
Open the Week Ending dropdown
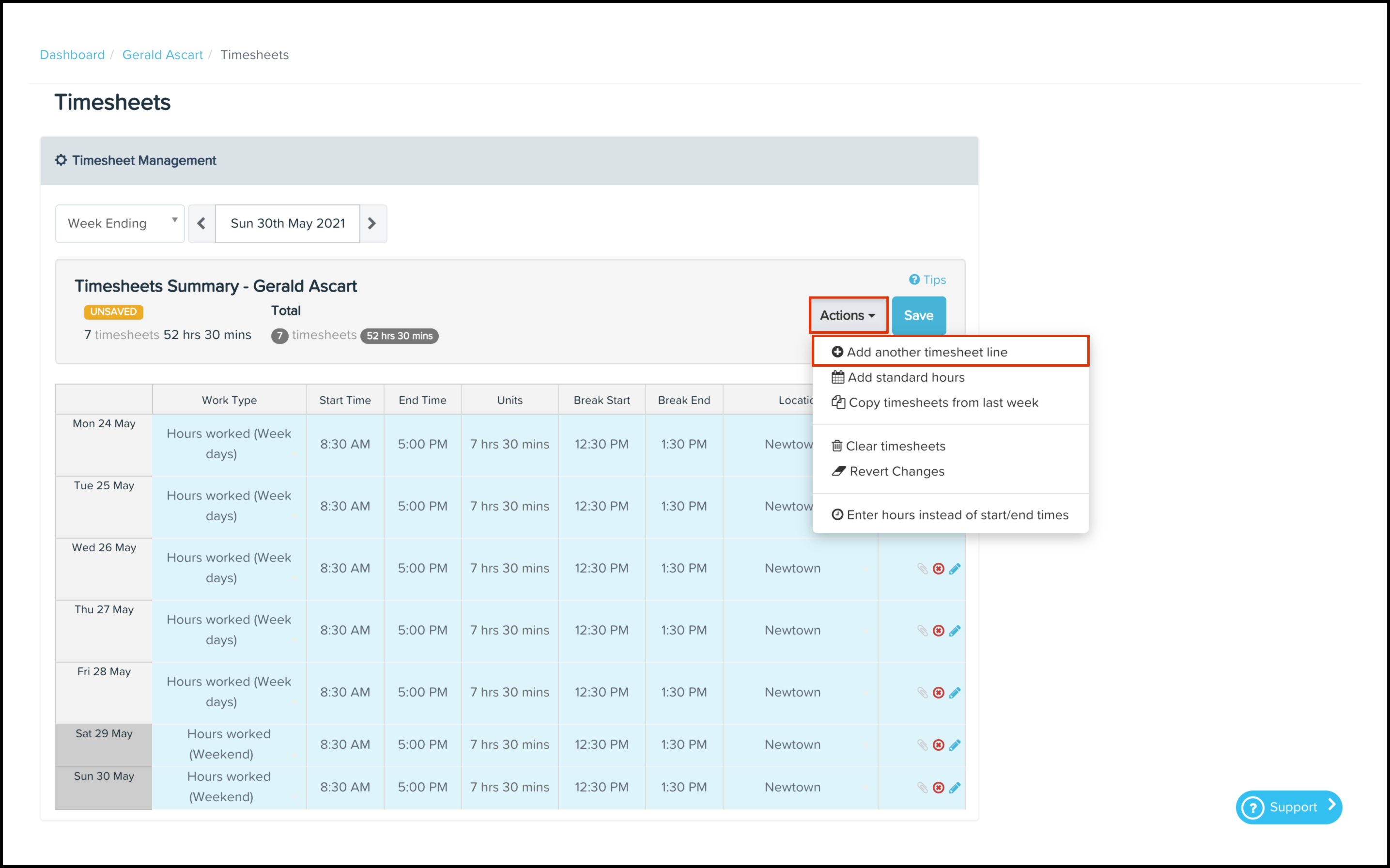point(120,223)
